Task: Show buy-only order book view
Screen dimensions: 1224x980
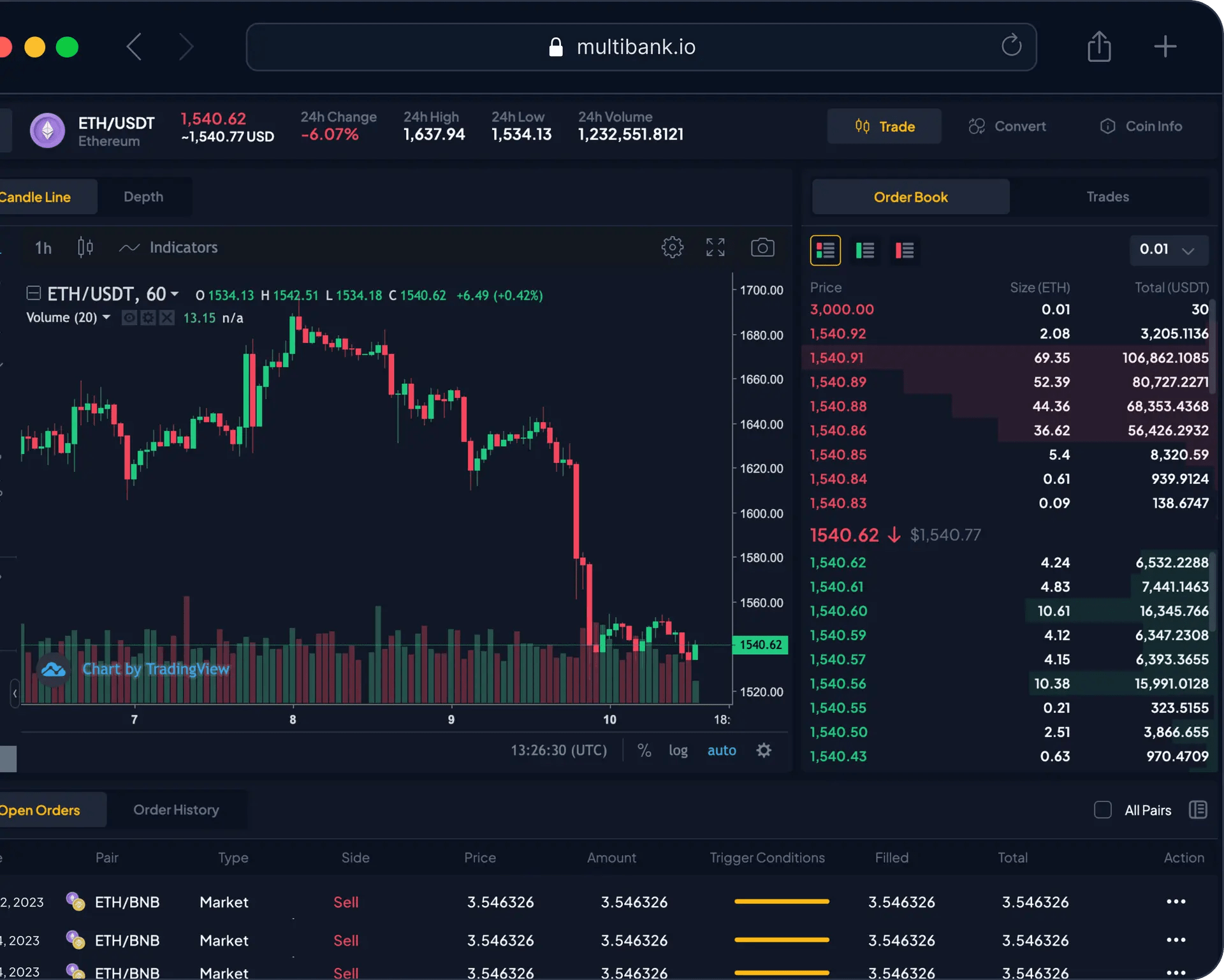Action: tap(864, 250)
